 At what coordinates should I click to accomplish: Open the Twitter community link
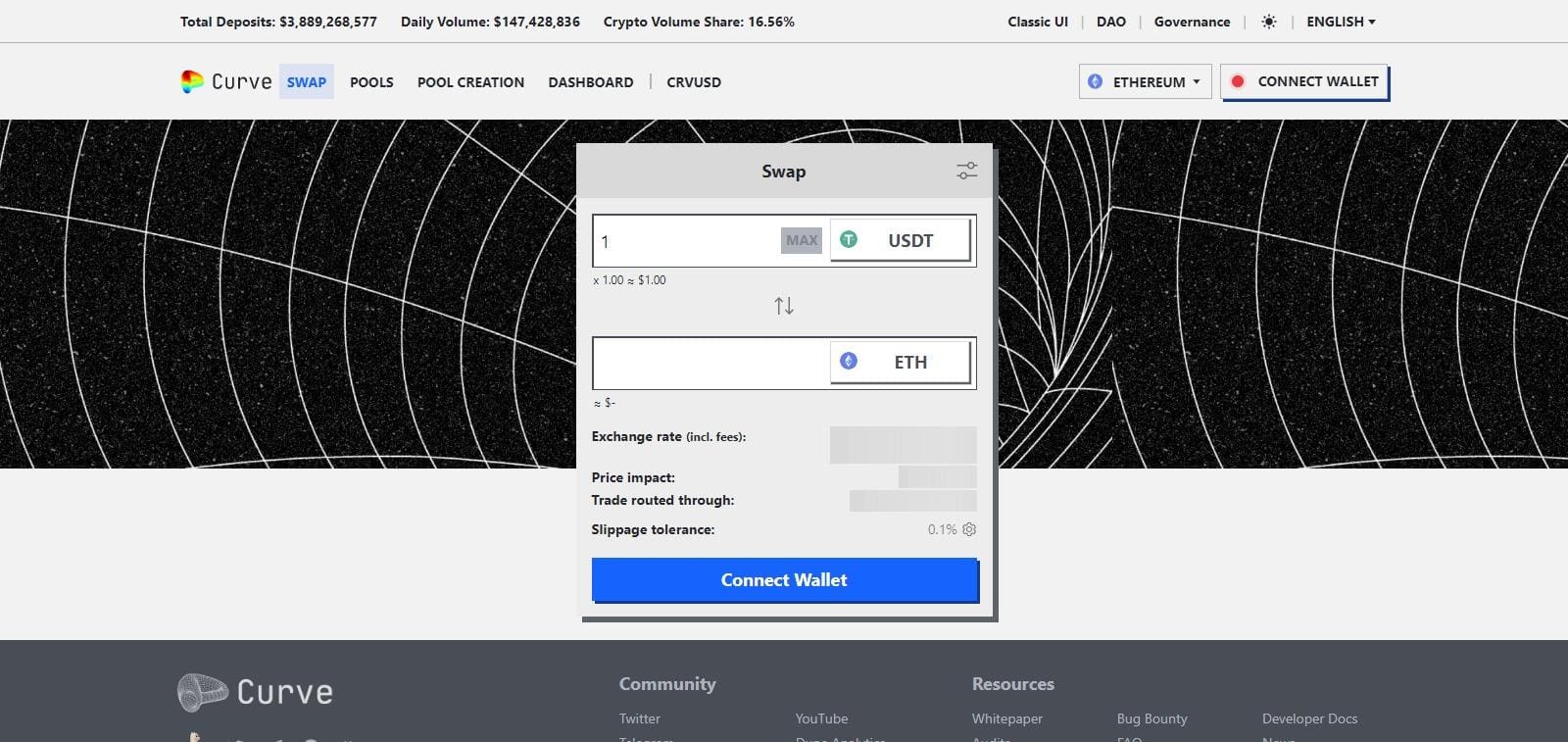[x=640, y=718]
